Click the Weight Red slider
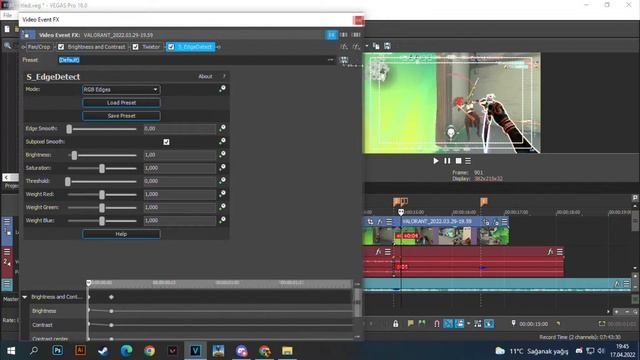The height and width of the screenshot is (360, 640). 102,194
